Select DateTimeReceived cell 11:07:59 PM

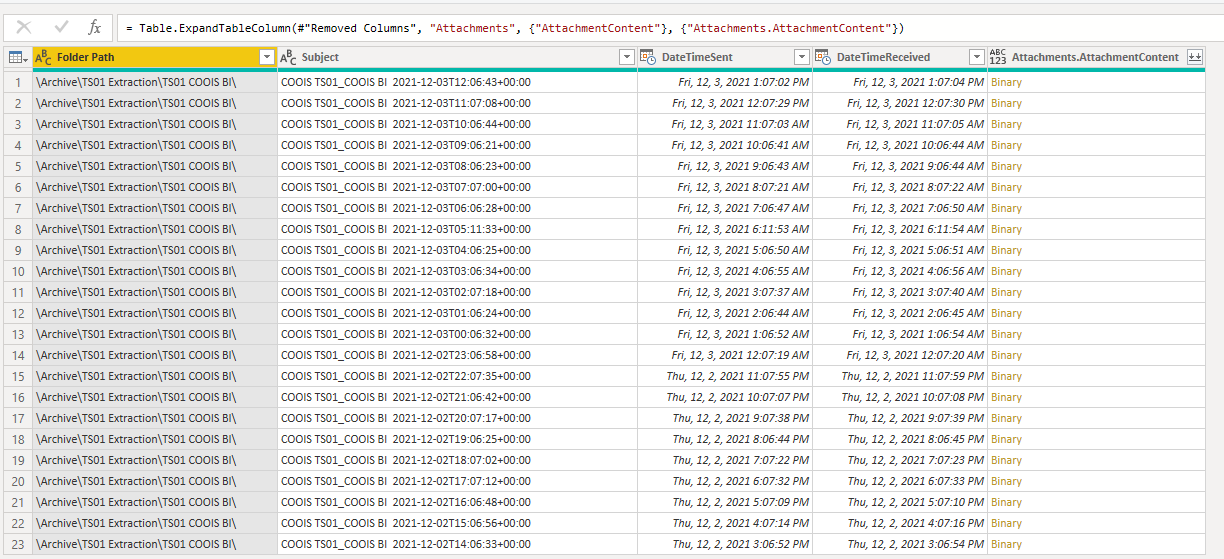coord(900,377)
